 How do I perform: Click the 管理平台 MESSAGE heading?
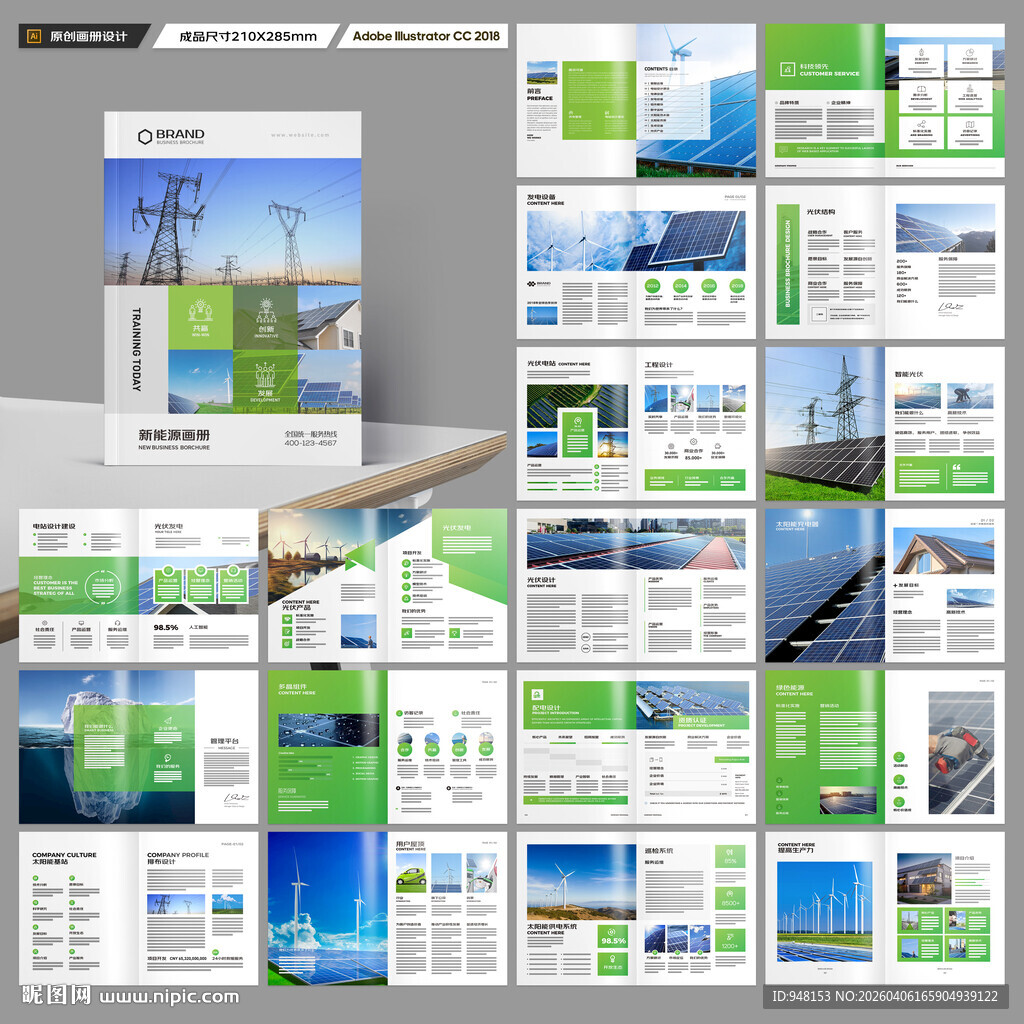224,743
